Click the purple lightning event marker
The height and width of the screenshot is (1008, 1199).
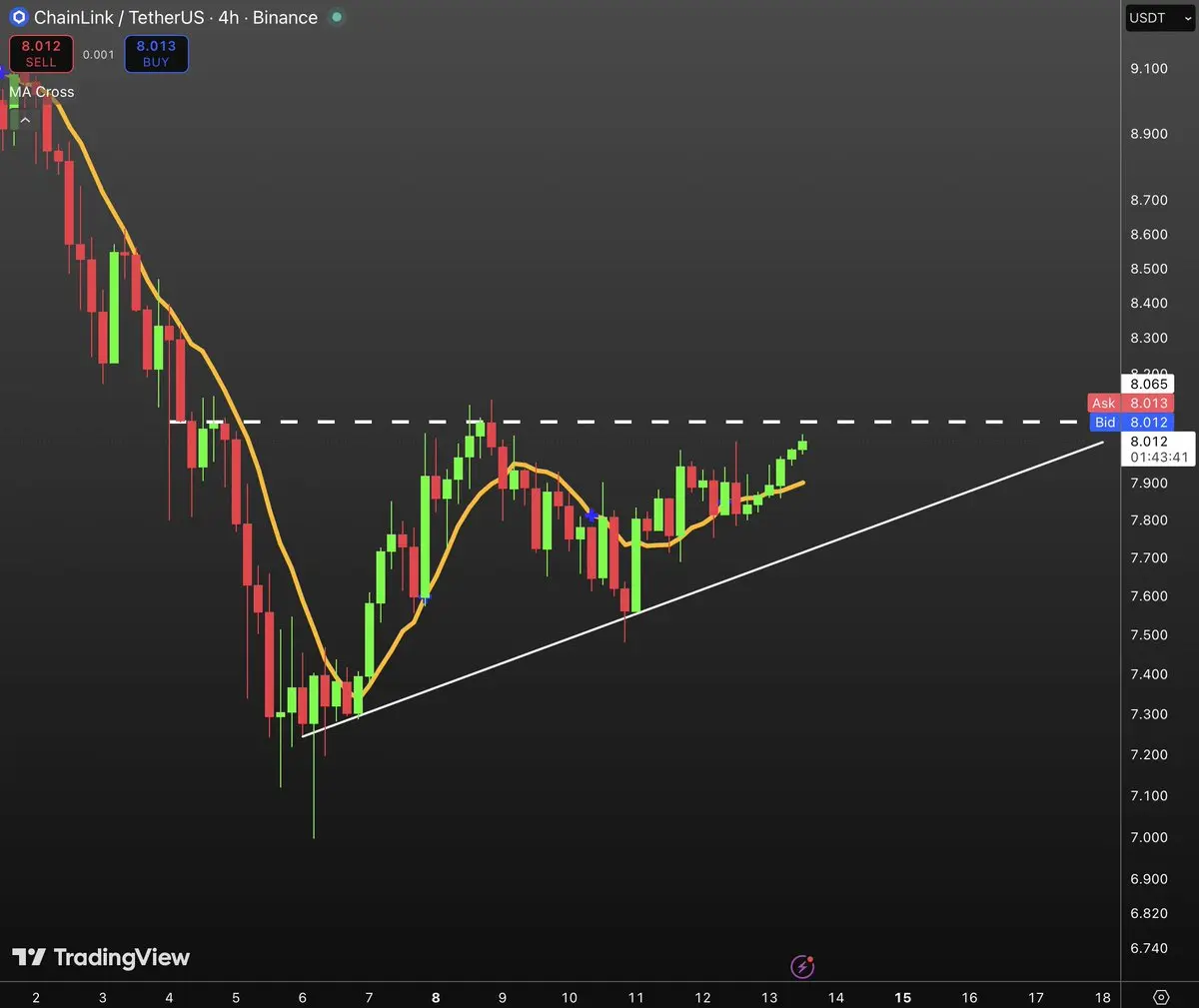click(802, 966)
